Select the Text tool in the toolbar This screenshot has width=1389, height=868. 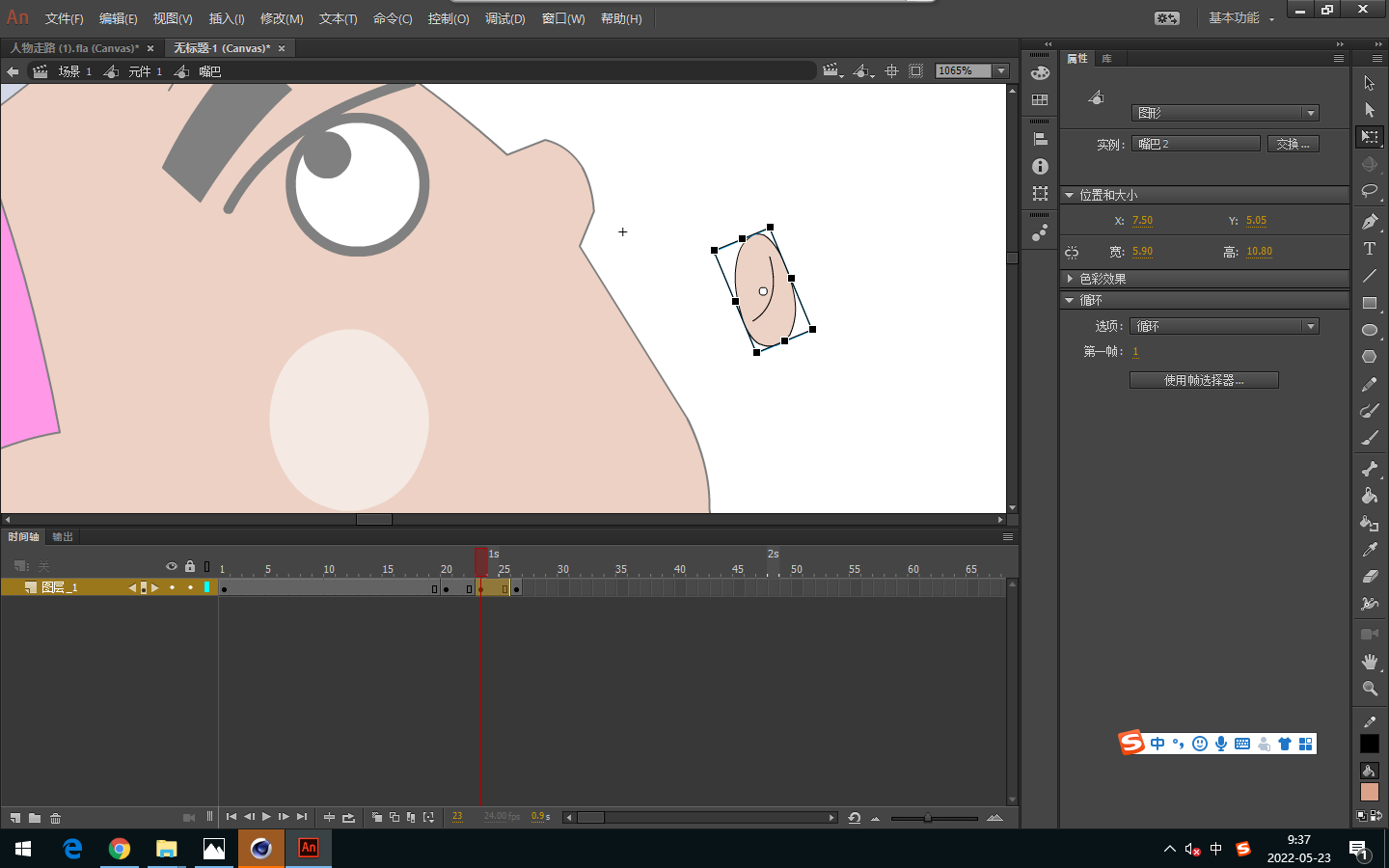click(x=1369, y=249)
